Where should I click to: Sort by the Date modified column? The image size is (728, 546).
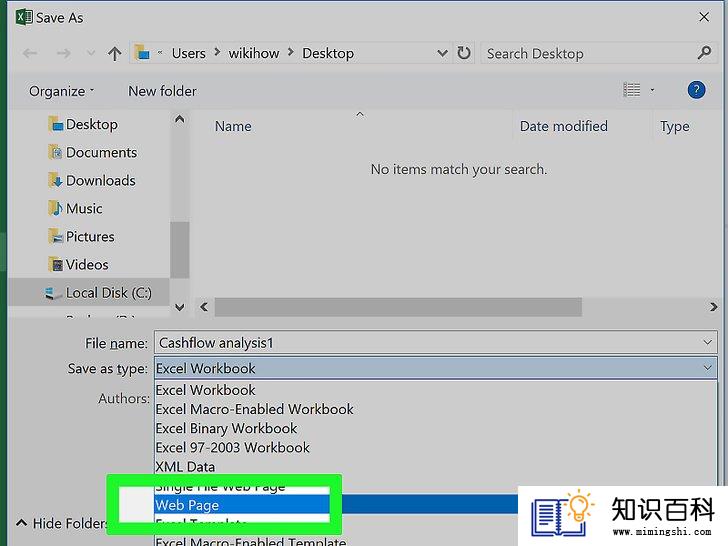point(564,126)
